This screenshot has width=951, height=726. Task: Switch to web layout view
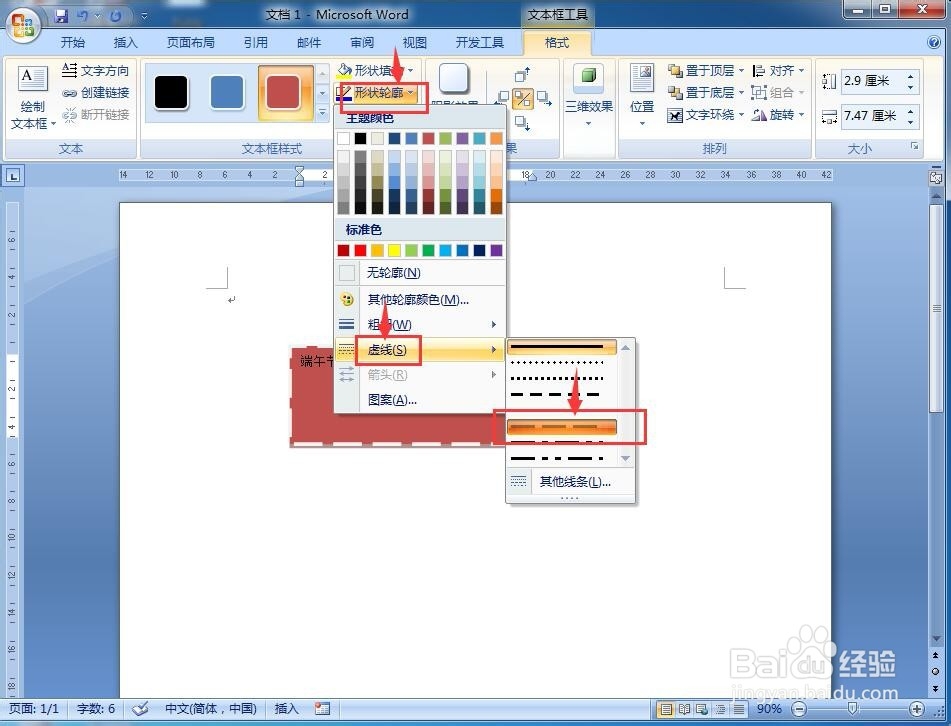(702, 708)
